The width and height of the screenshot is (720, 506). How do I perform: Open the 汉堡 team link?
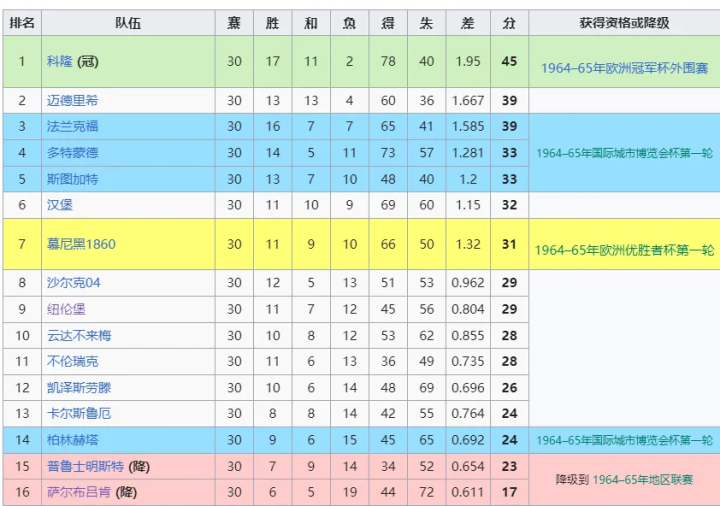59,205
